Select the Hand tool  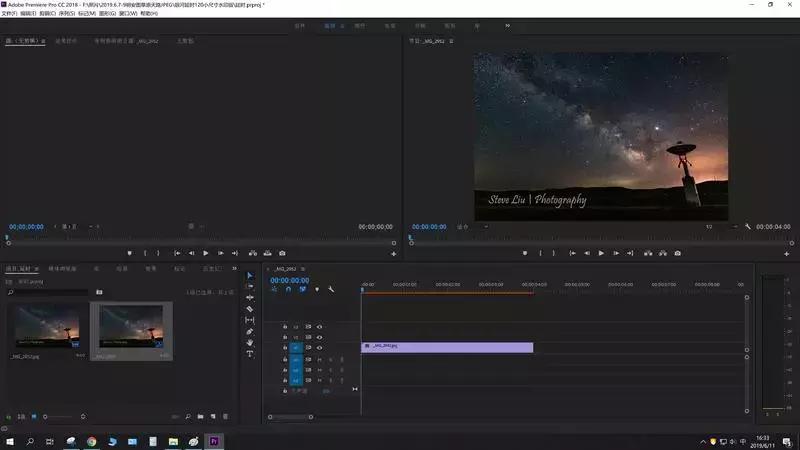coord(250,343)
